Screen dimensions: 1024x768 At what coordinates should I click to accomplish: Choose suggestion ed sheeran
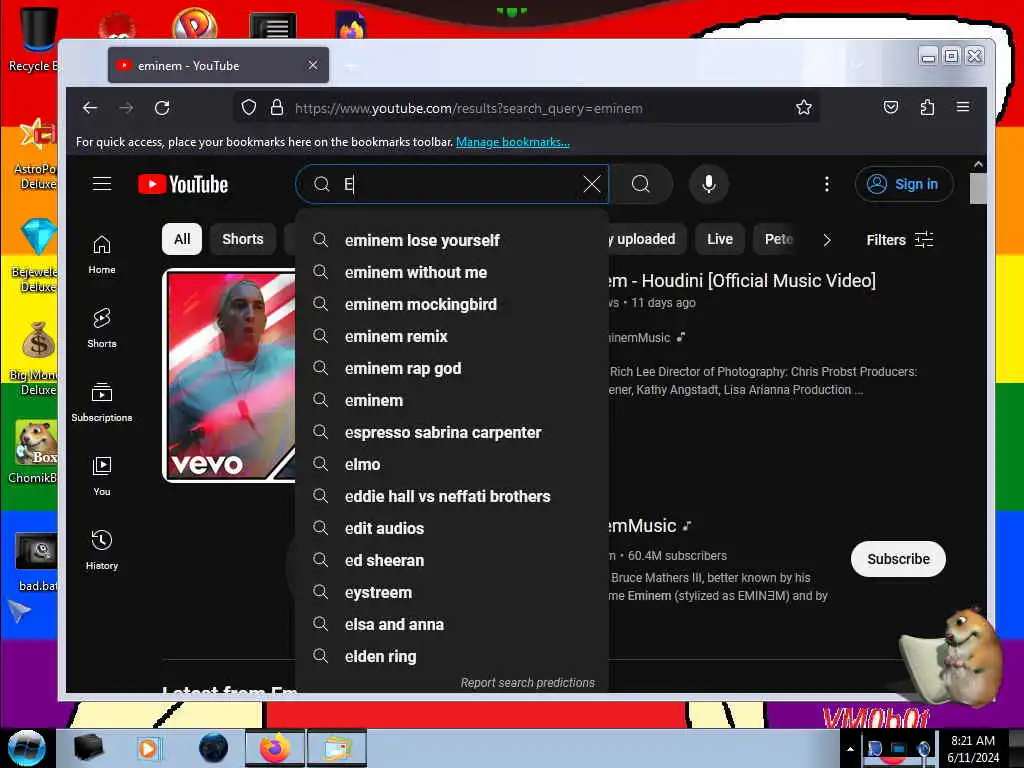(x=452, y=560)
